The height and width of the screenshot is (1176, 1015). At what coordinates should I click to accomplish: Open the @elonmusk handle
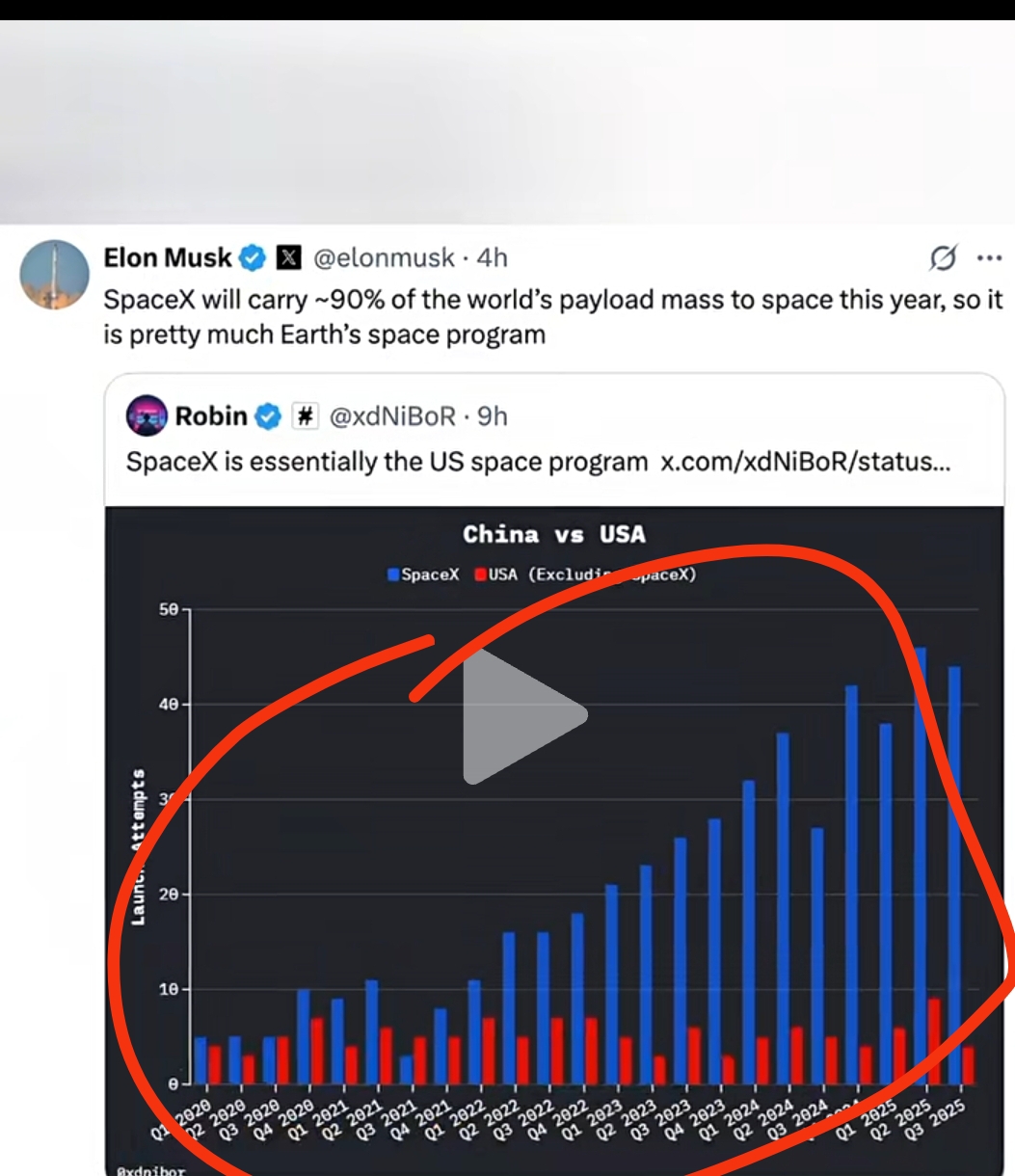click(385, 258)
